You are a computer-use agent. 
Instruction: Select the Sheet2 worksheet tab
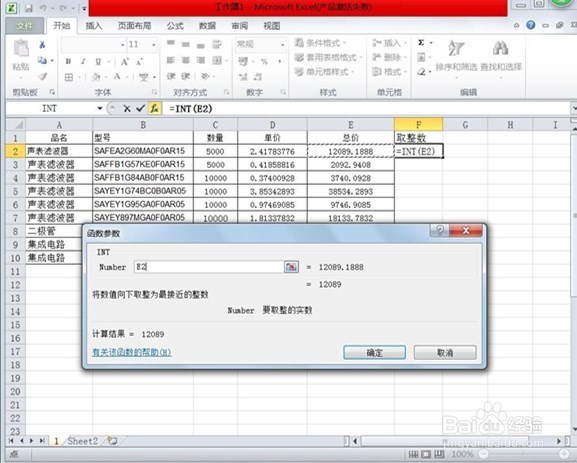point(83,441)
